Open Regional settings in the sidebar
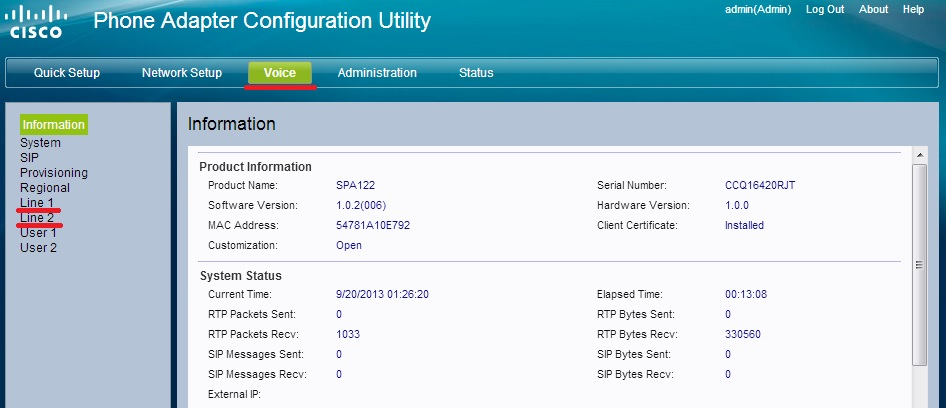Viewport: 946px width, 408px height. click(45, 188)
